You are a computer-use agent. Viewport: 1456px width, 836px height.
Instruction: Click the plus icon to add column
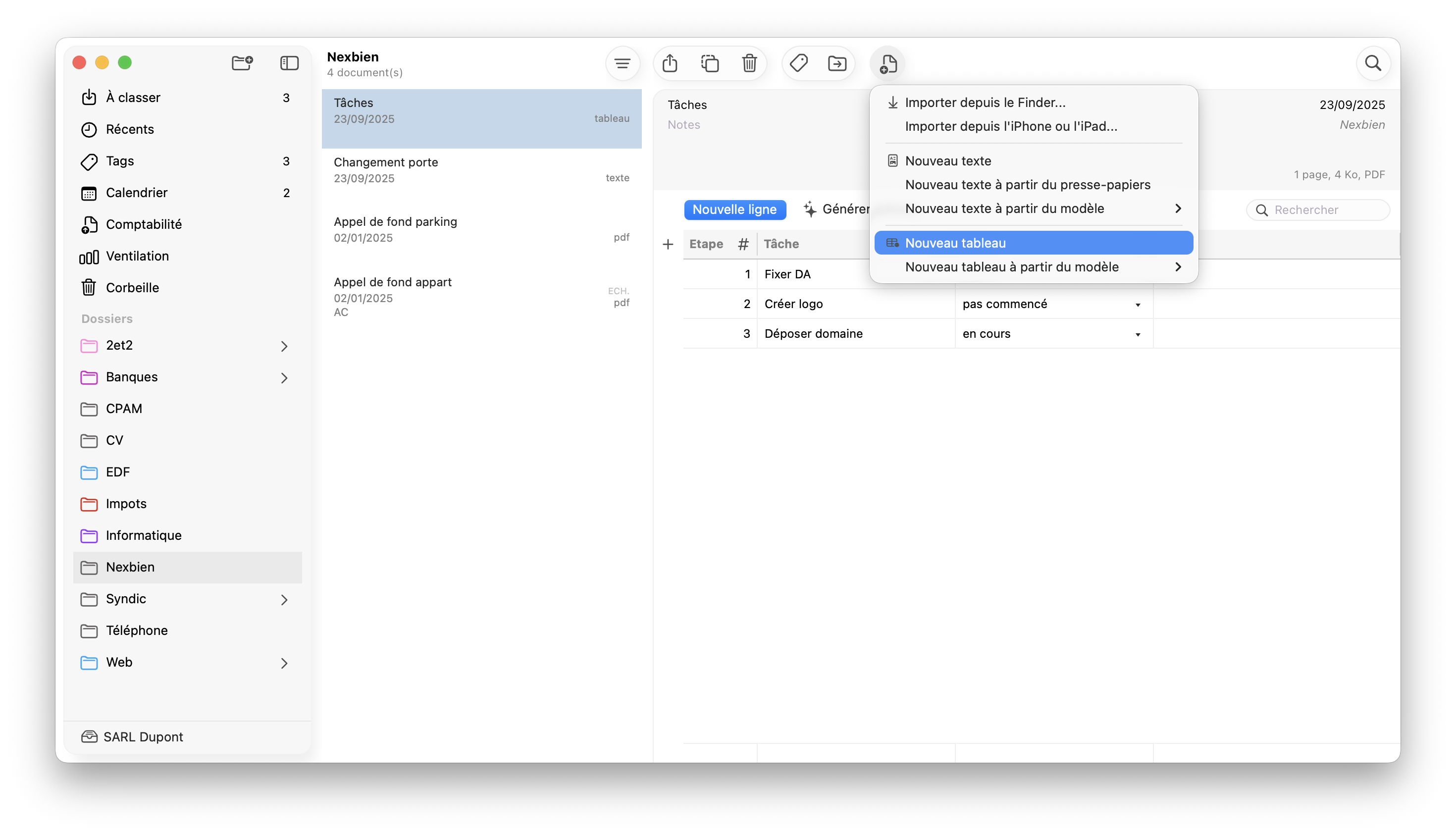pyautogui.click(x=668, y=245)
